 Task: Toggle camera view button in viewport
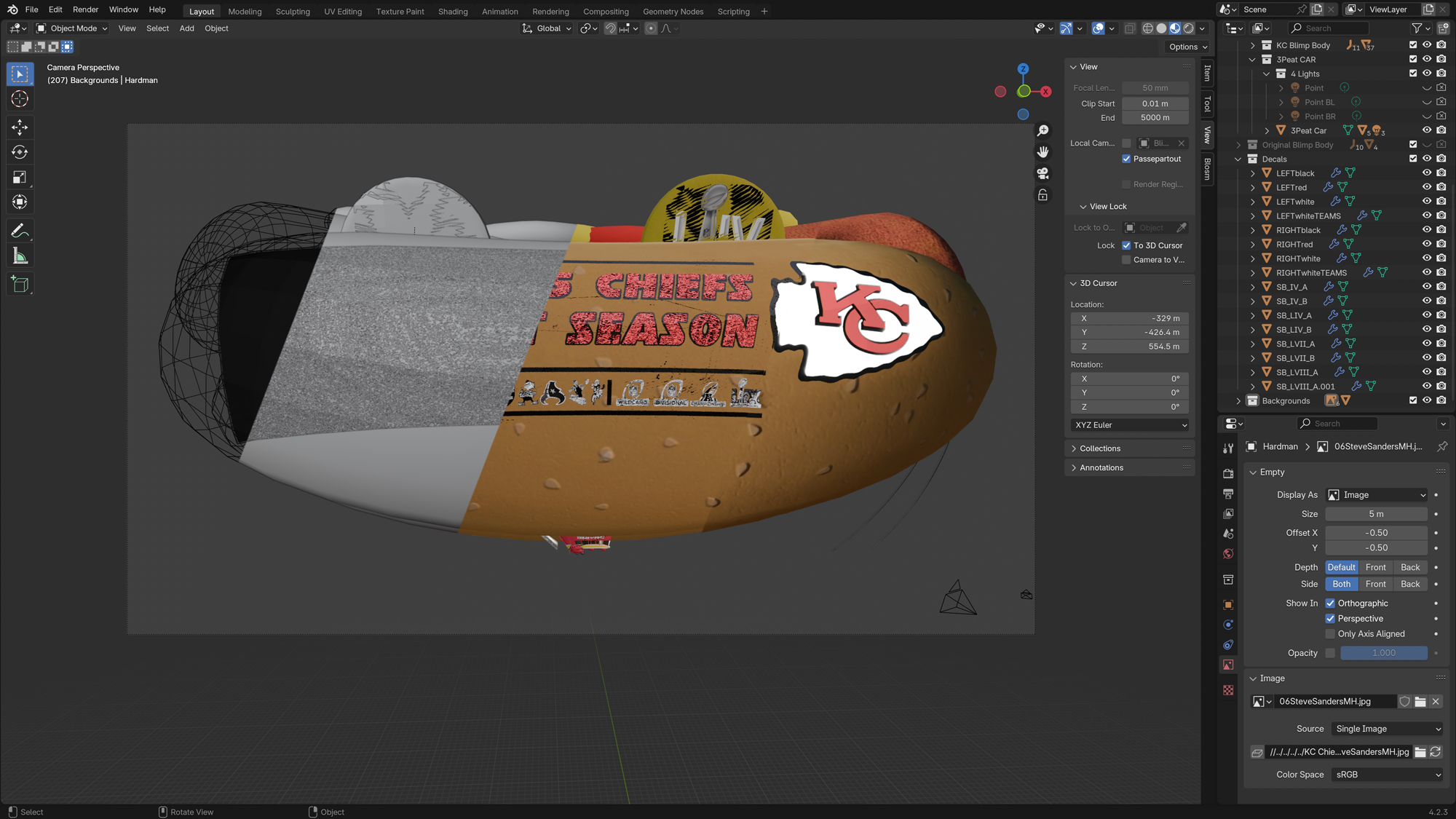[x=1043, y=173]
